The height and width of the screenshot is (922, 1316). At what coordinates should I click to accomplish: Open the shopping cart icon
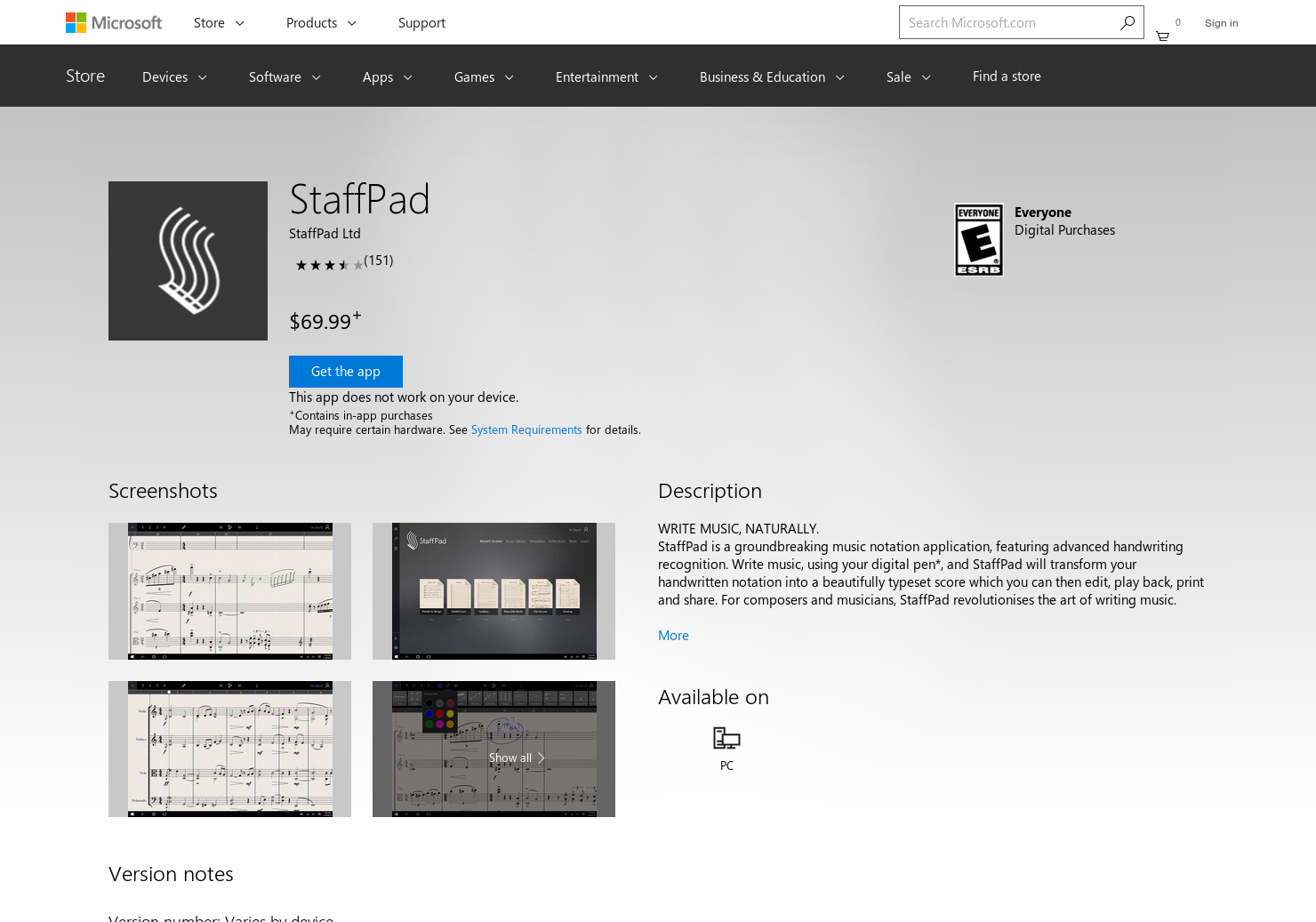pyautogui.click(x=1162, y=34)
